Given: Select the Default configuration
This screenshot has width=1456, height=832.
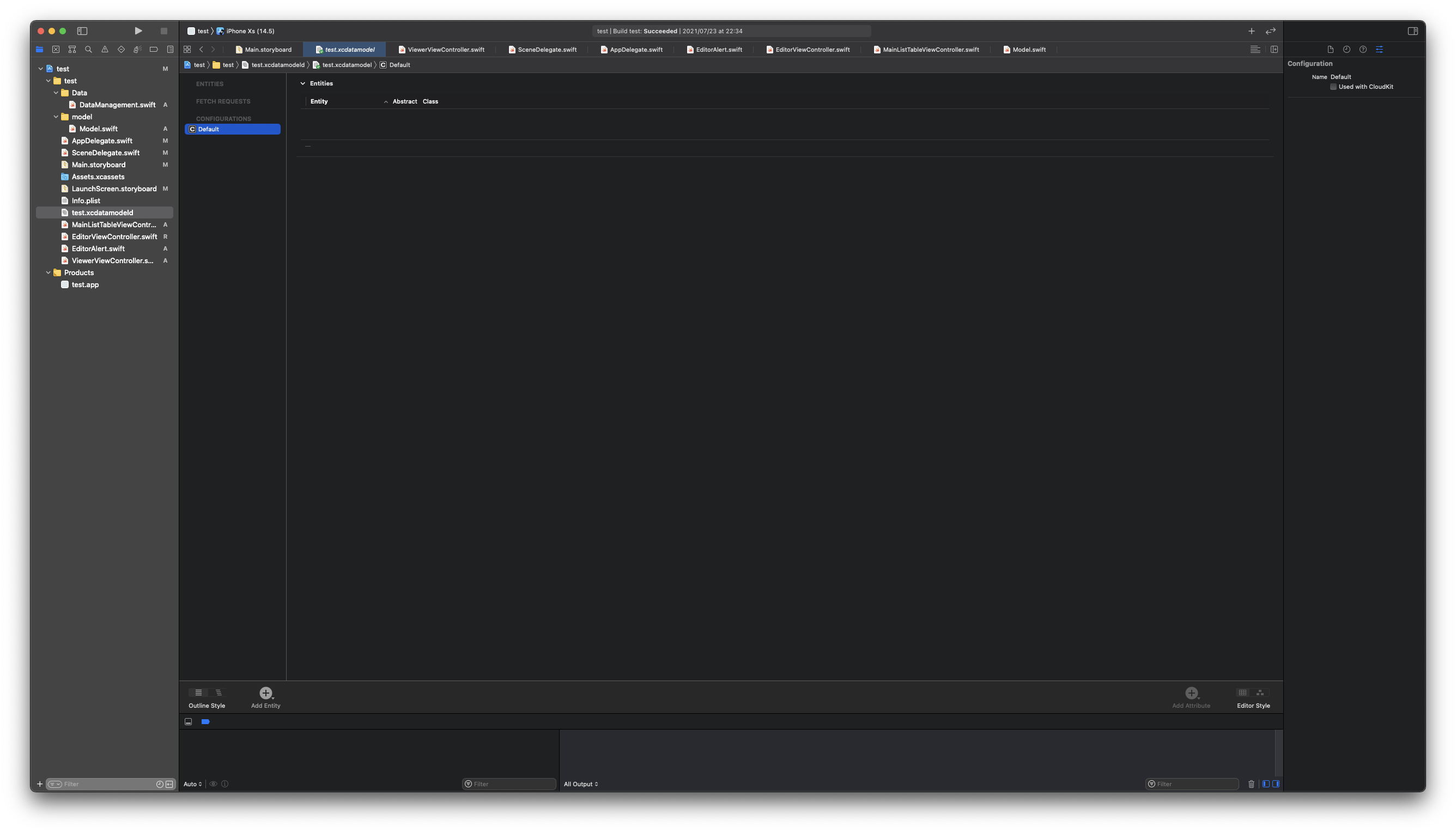Looking at the screenshot, I should [x=232, y=129].
